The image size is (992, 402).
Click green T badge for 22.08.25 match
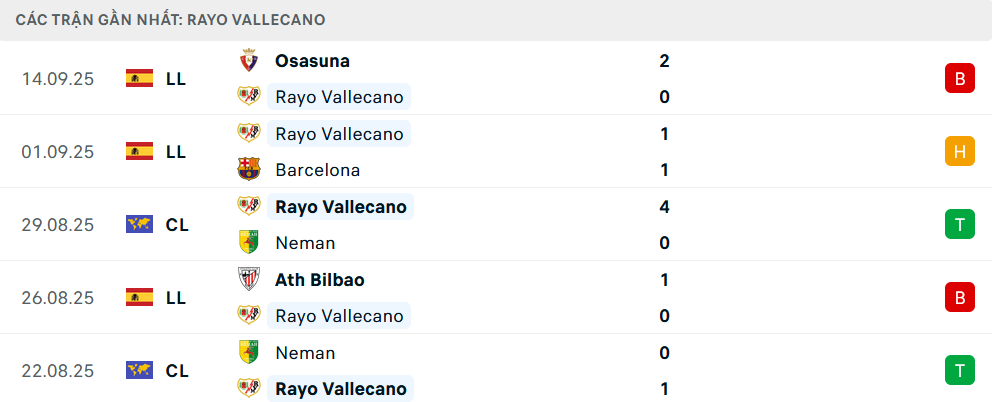point(959,371)
